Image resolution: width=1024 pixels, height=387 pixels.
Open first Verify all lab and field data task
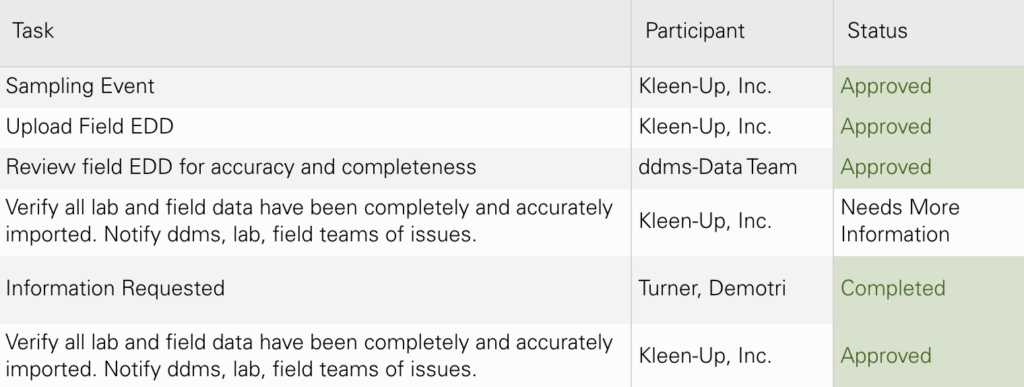click(x=309, y=221)
